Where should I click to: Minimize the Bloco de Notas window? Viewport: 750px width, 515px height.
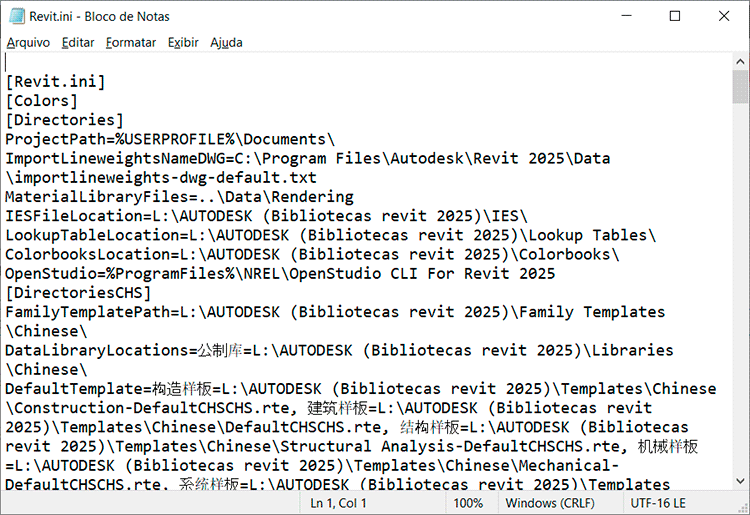(627, 16)
